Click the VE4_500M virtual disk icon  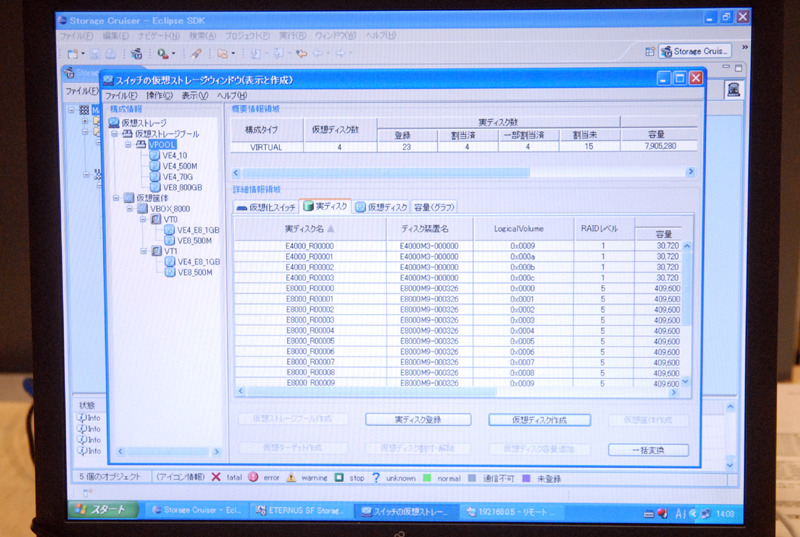(x=155, y=166)
